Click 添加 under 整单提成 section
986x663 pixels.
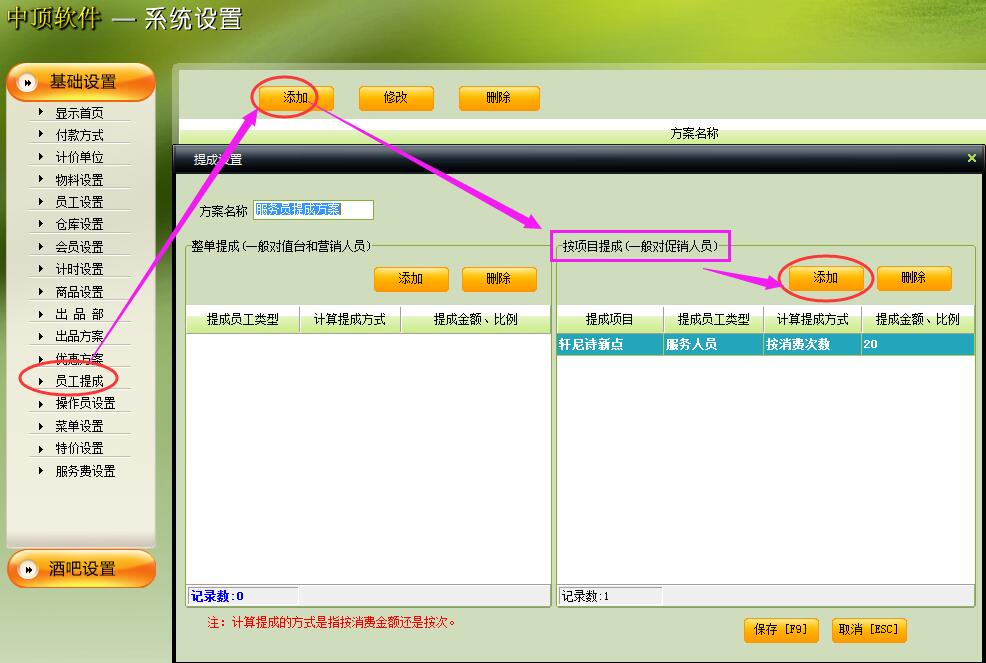point(411,279)
